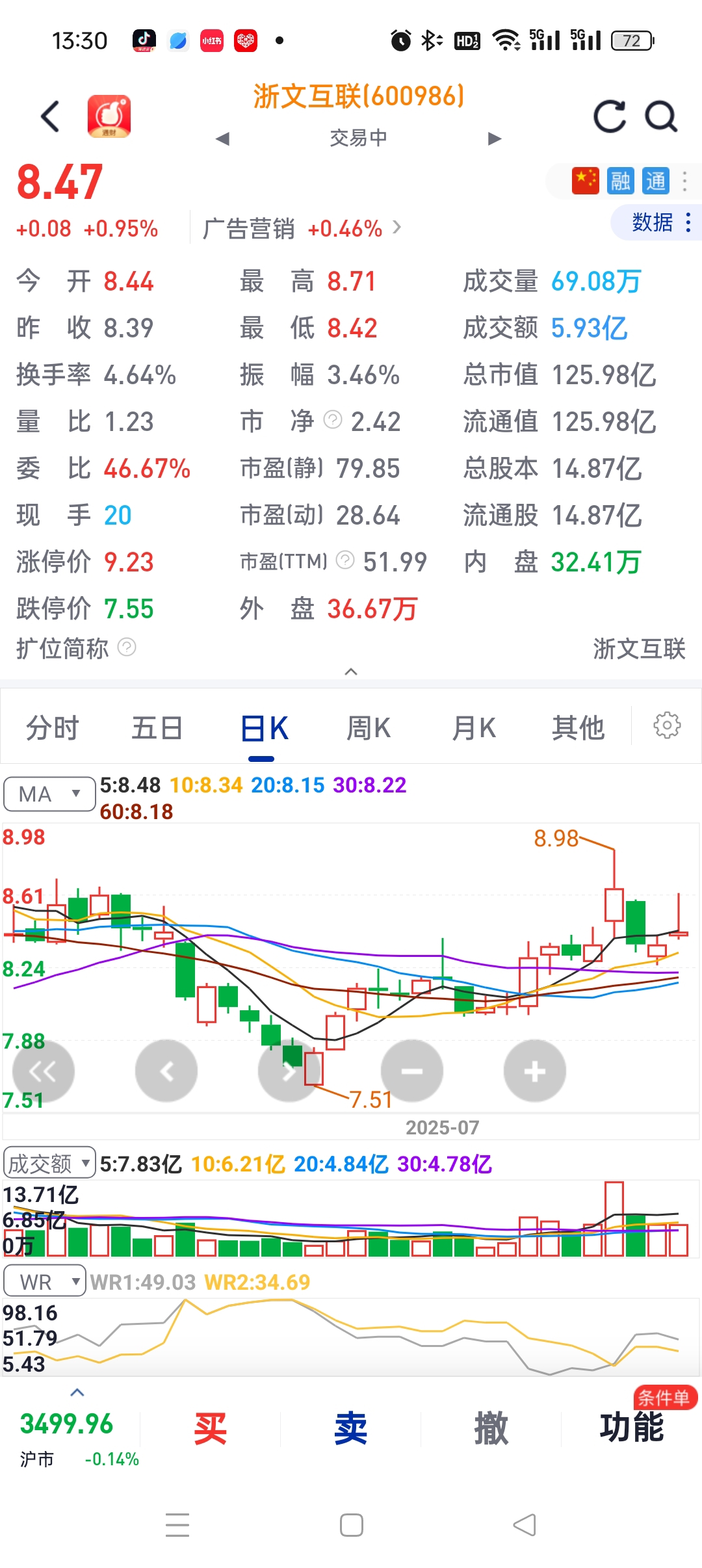Tap the 60:8.18 moving average readout

[x=136, y=812]
